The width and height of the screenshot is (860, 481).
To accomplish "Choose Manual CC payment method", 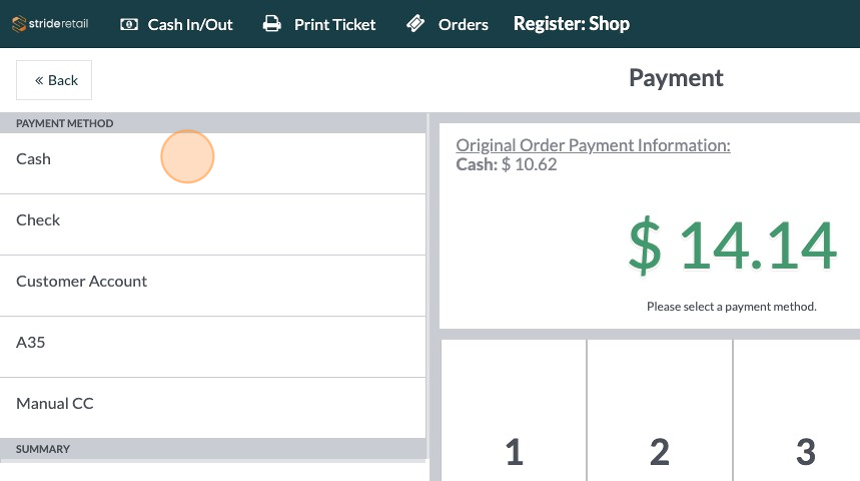I will [x=212, y=403].
